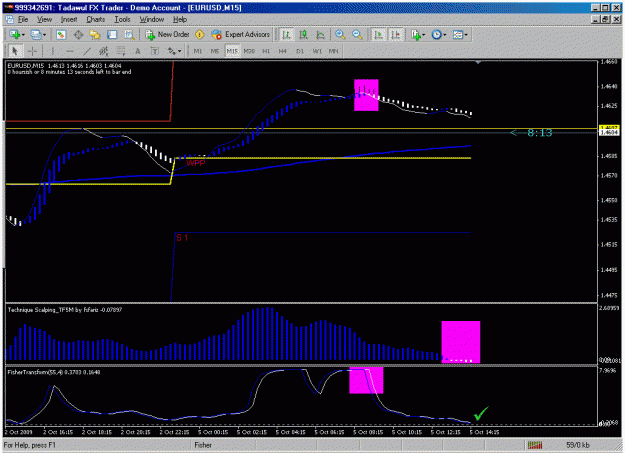Screen dimensions: 625x453
Task: Toggle the Expert Advisors button
Action: [x=241, y=35]
